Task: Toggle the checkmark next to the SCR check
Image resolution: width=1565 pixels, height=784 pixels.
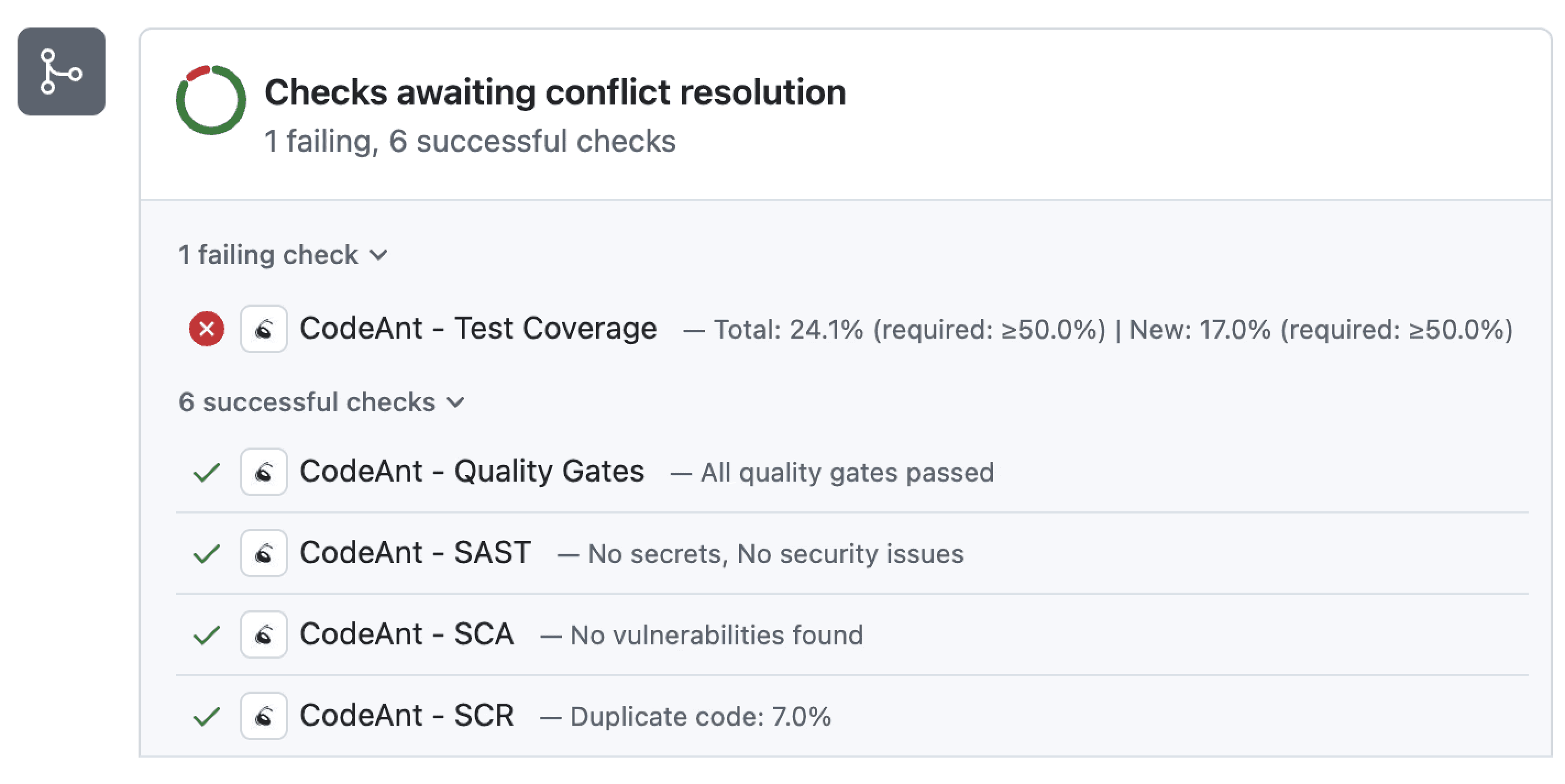Action: [206, 716]
